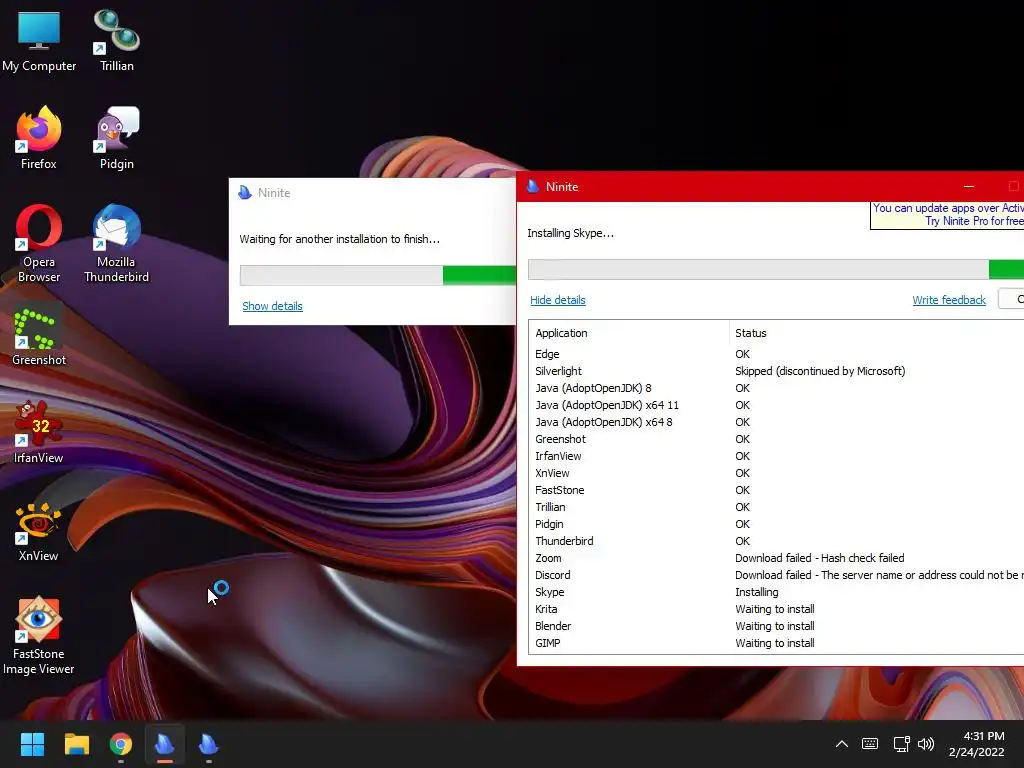Select the Opera Browser desktop shortcut
This screenshot has height=768, width=1024.
click(39, 244)
